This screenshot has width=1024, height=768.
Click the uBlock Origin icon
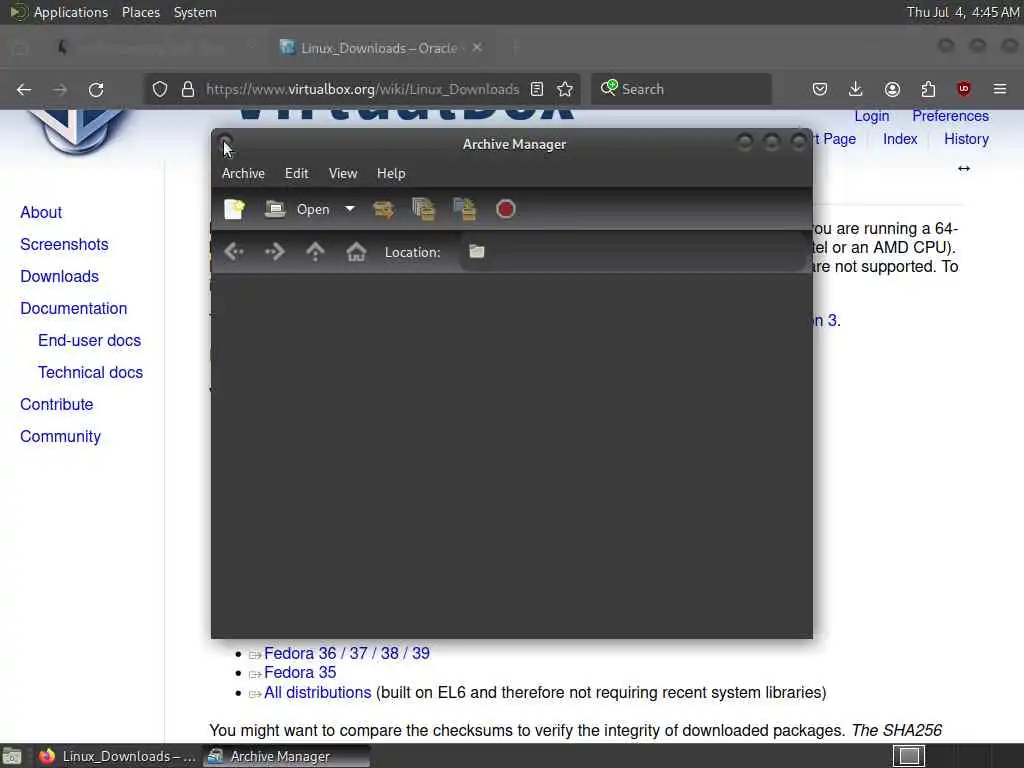(964, 89)
